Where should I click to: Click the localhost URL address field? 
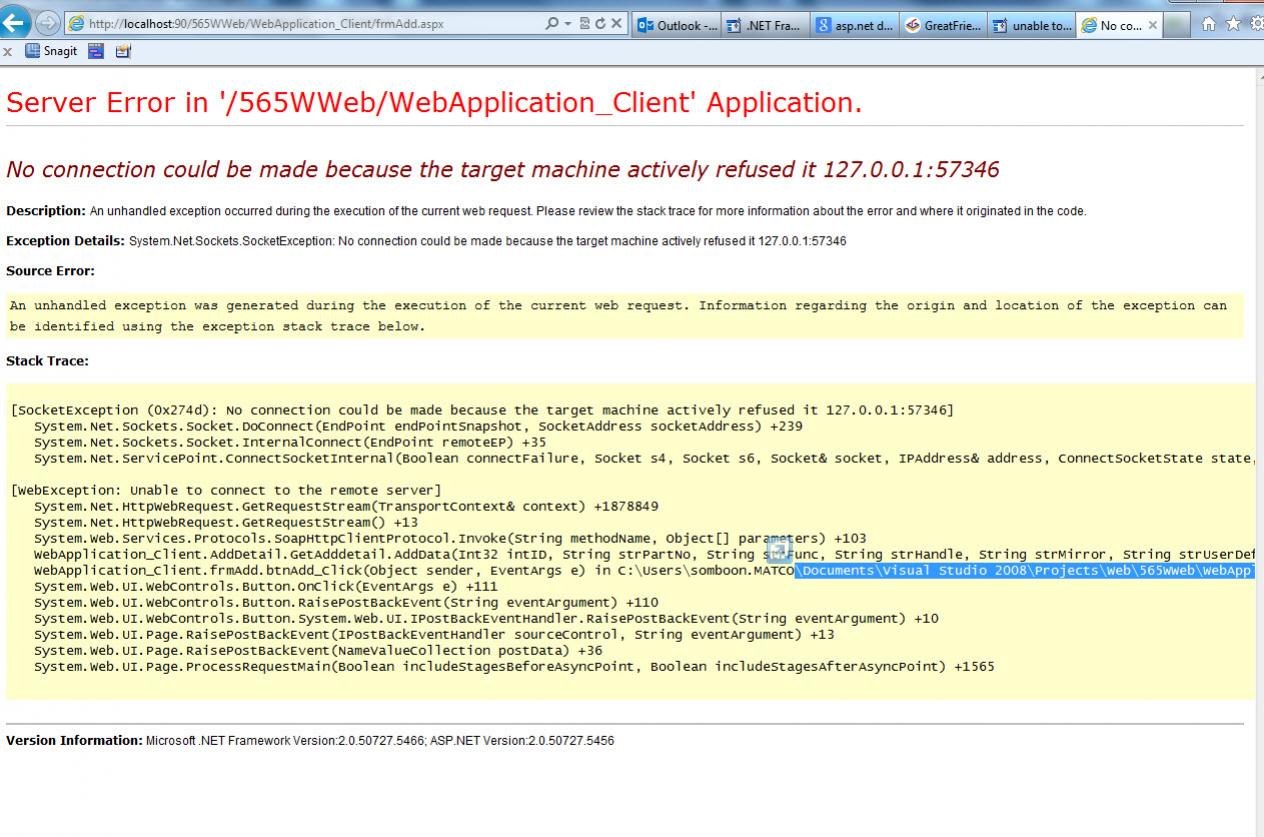(300, 24)
